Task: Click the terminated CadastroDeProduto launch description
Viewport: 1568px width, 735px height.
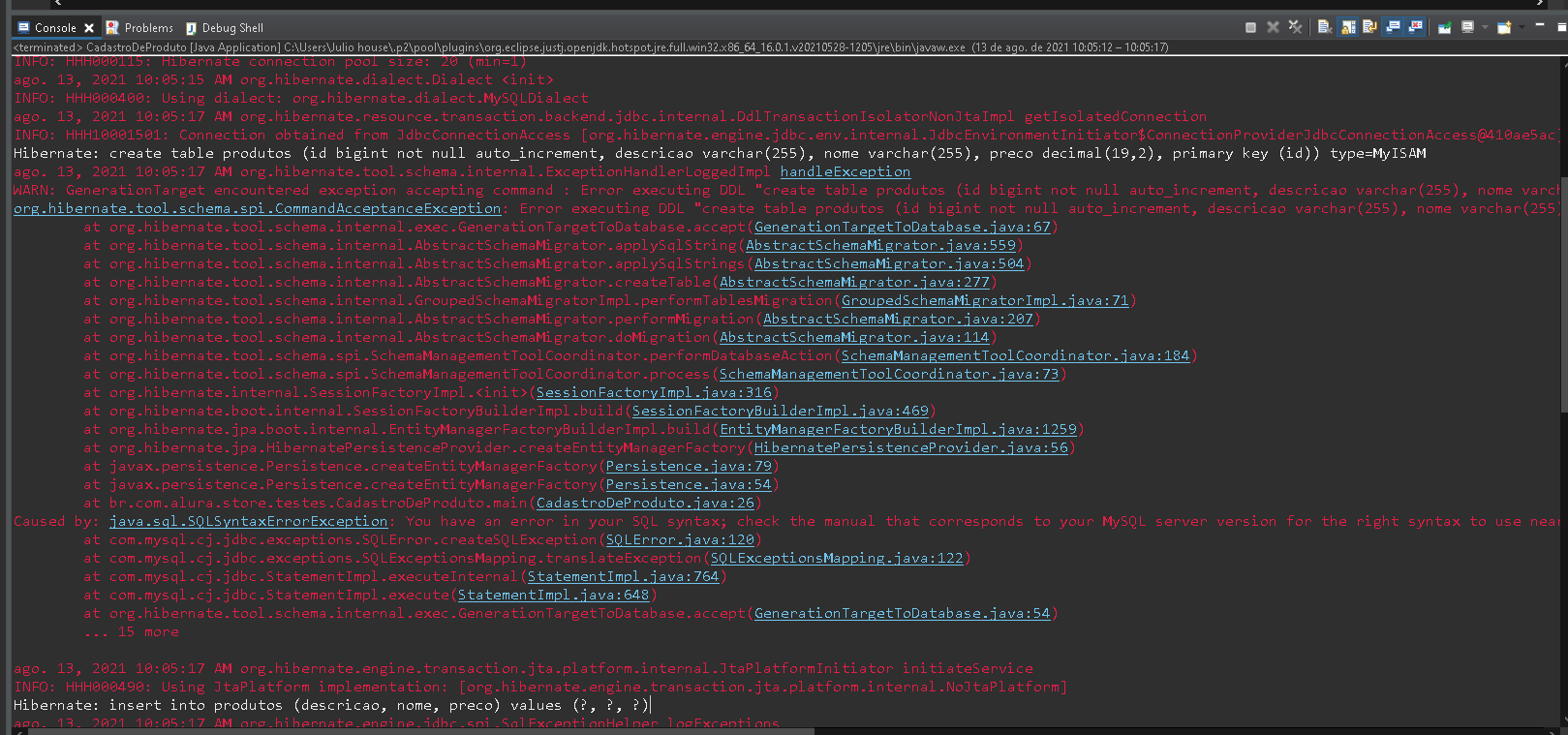Action: (x=591, y=46)
